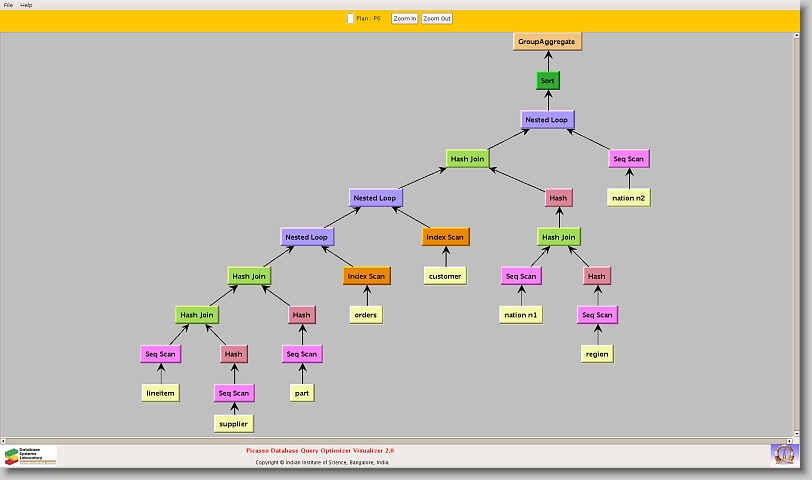Click the horizontal scrollbar below the plan canvas
812x480 pixels.
click(x=400, y=441)
